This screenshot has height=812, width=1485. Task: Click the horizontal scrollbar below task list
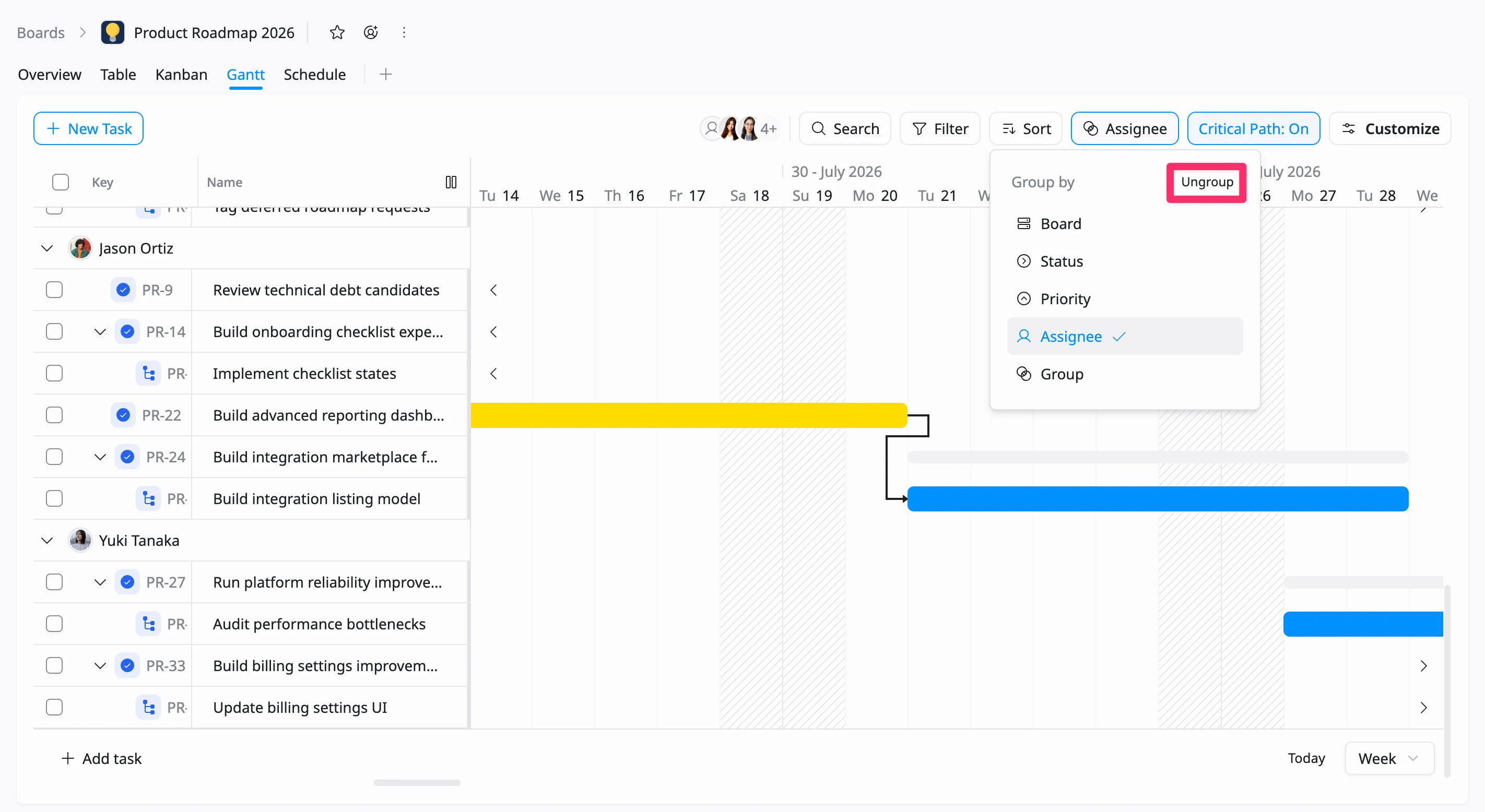point(417,783)
